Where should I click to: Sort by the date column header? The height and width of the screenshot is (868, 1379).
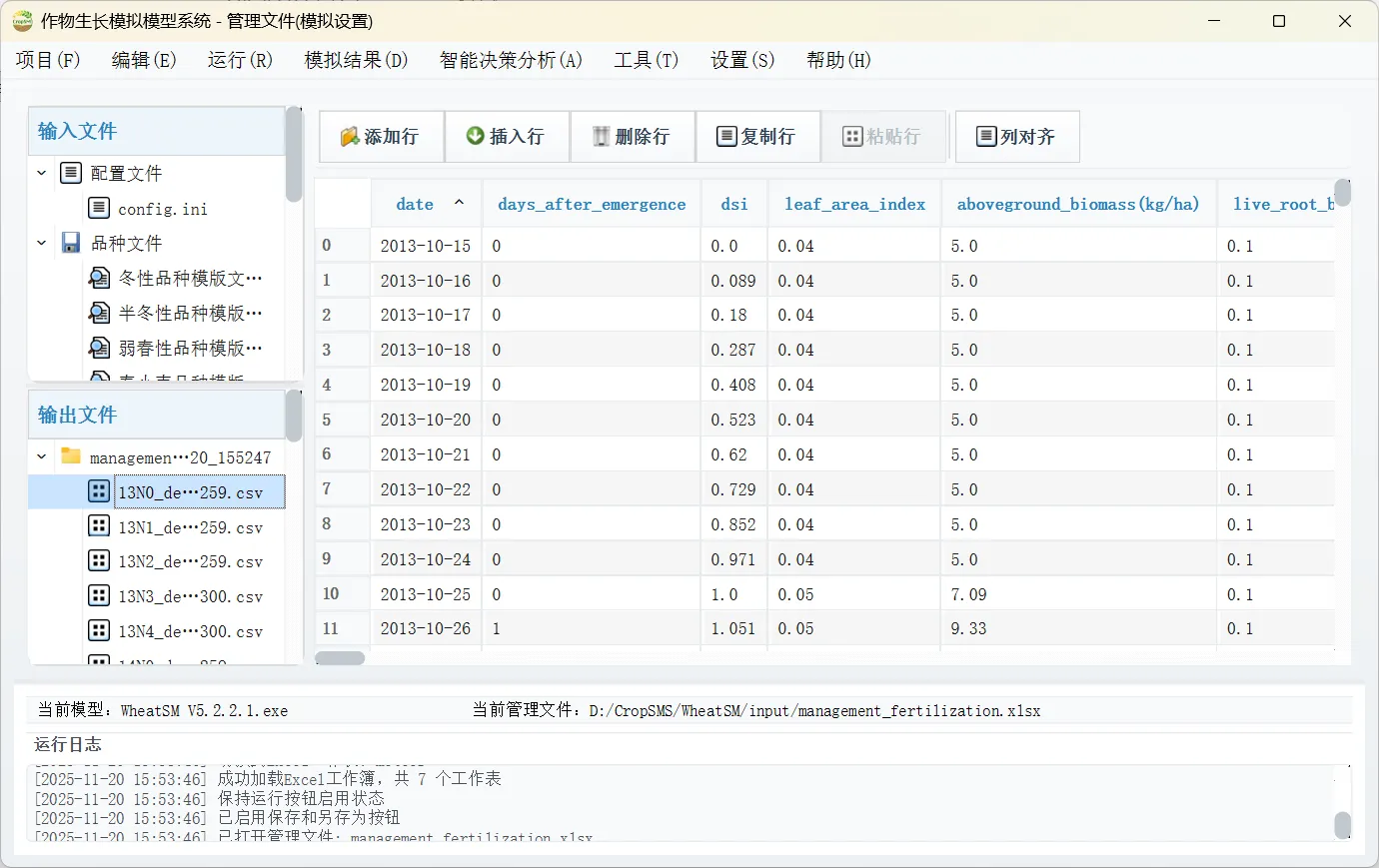pyautogui.click(x=415, y=204)
